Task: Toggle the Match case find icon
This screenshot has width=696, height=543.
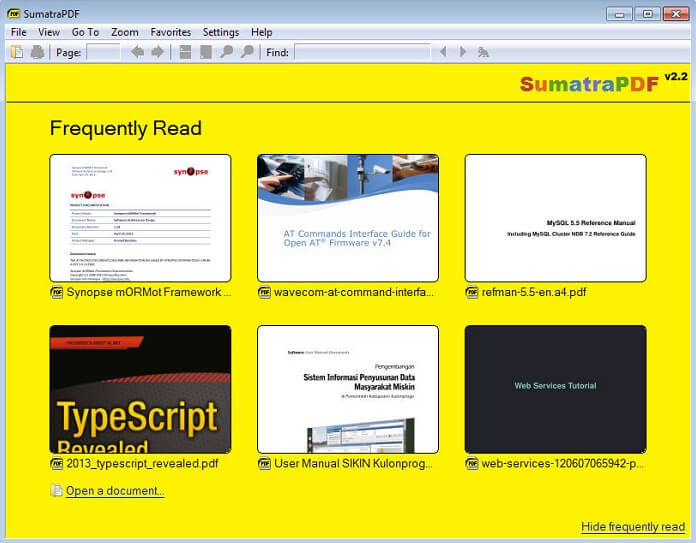Action: click(x=483, y=52)
